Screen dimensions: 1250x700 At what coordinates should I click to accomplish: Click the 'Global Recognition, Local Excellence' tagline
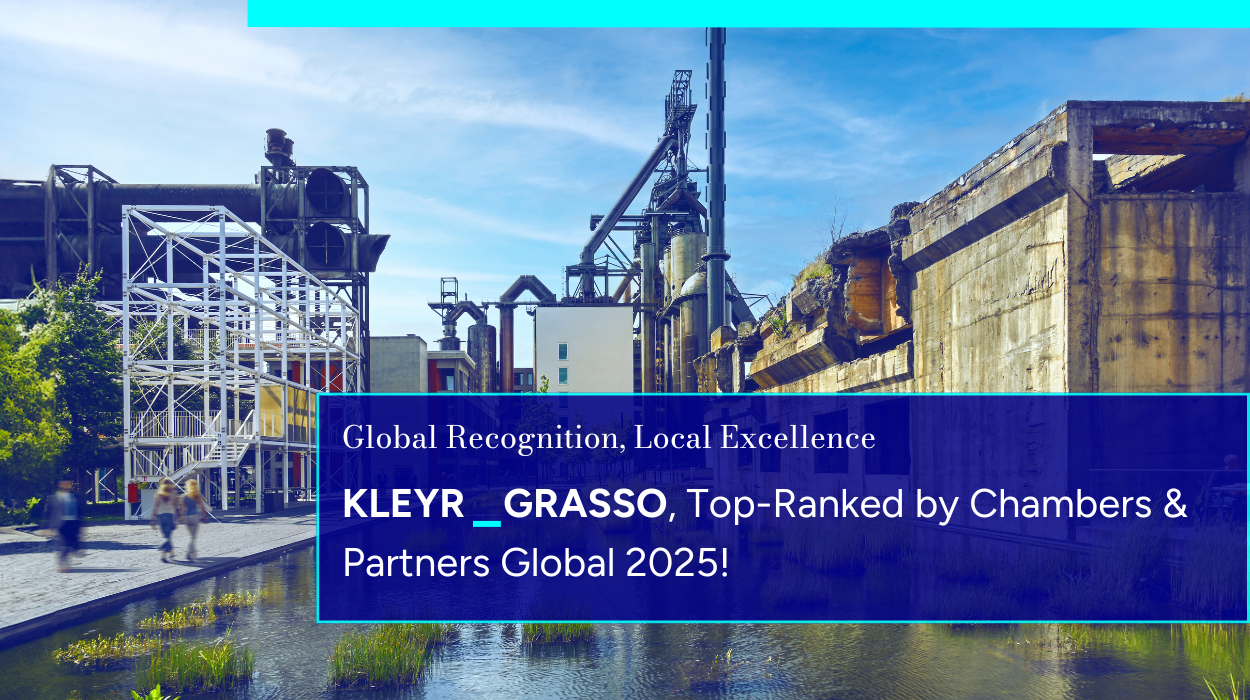(608, 438)
